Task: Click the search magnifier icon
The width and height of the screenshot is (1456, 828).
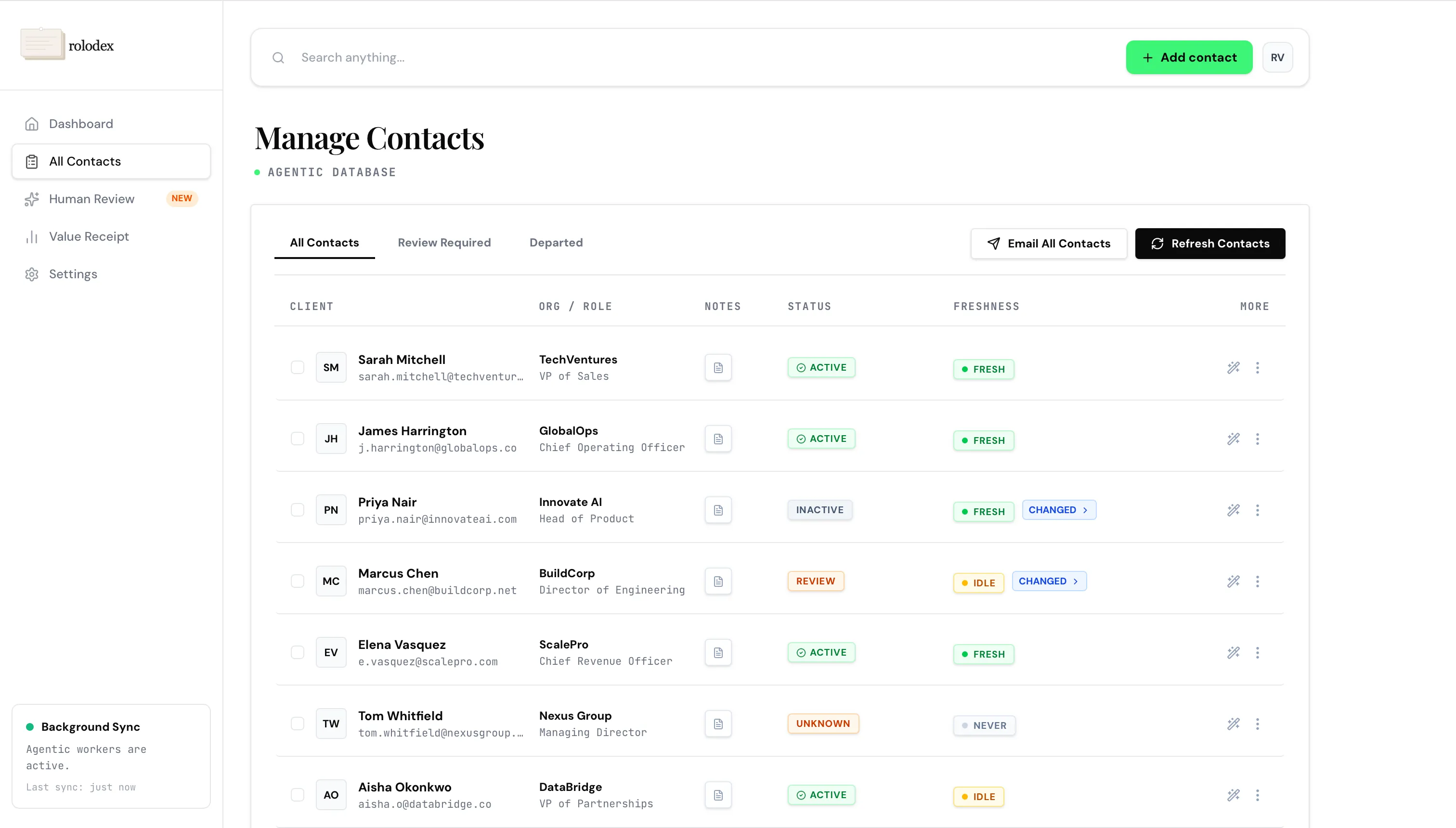Action: 278,58
